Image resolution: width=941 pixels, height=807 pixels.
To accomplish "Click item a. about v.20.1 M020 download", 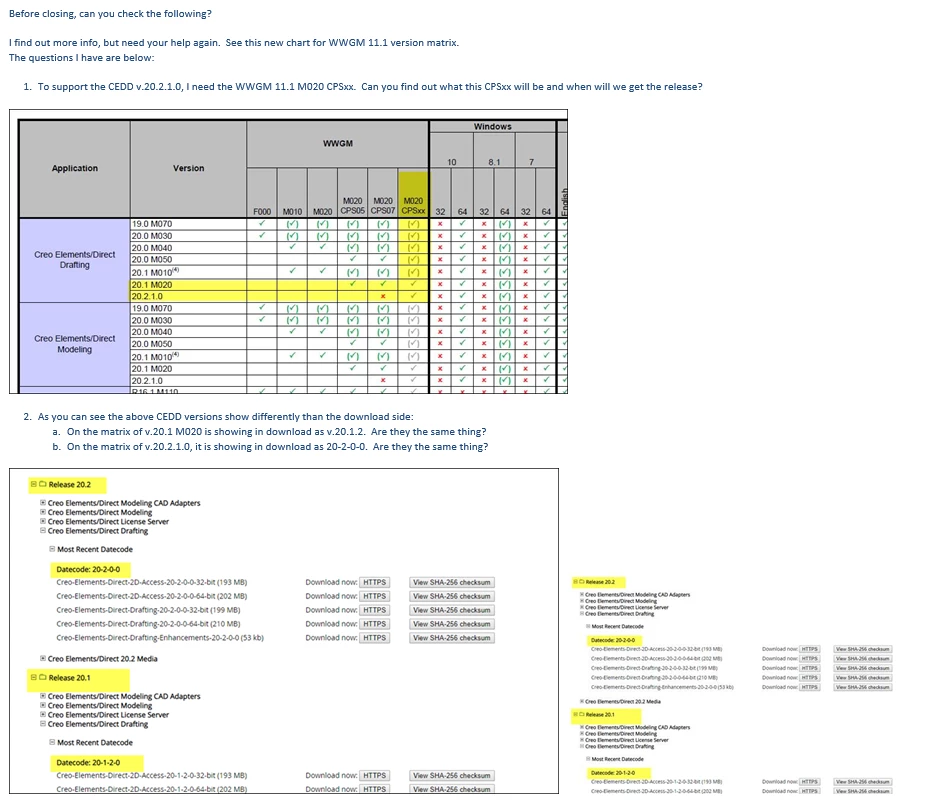I will click(x=277, y=431).
